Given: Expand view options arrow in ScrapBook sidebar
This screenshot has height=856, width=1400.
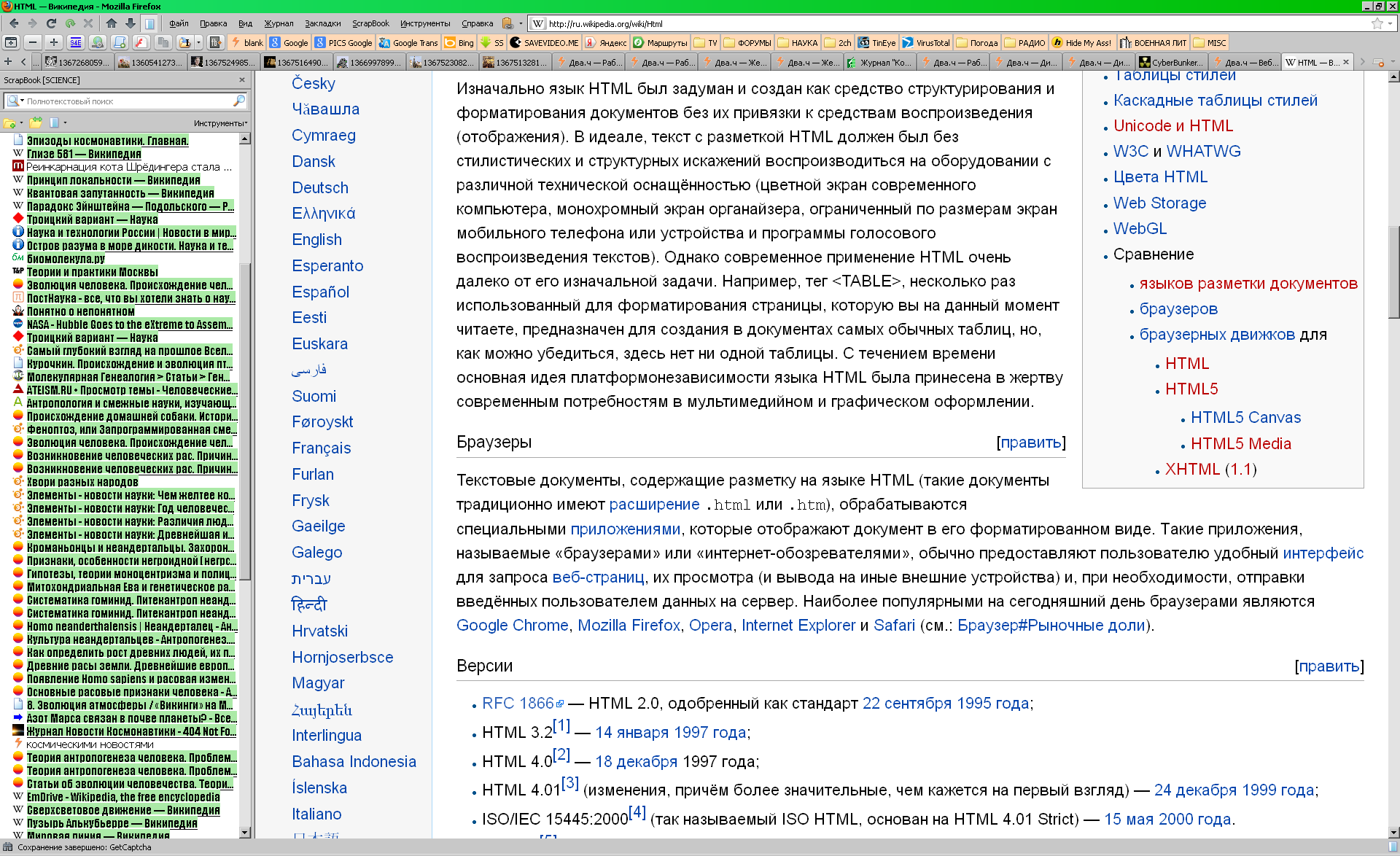Looking at the screenshot, I should 65,122.
